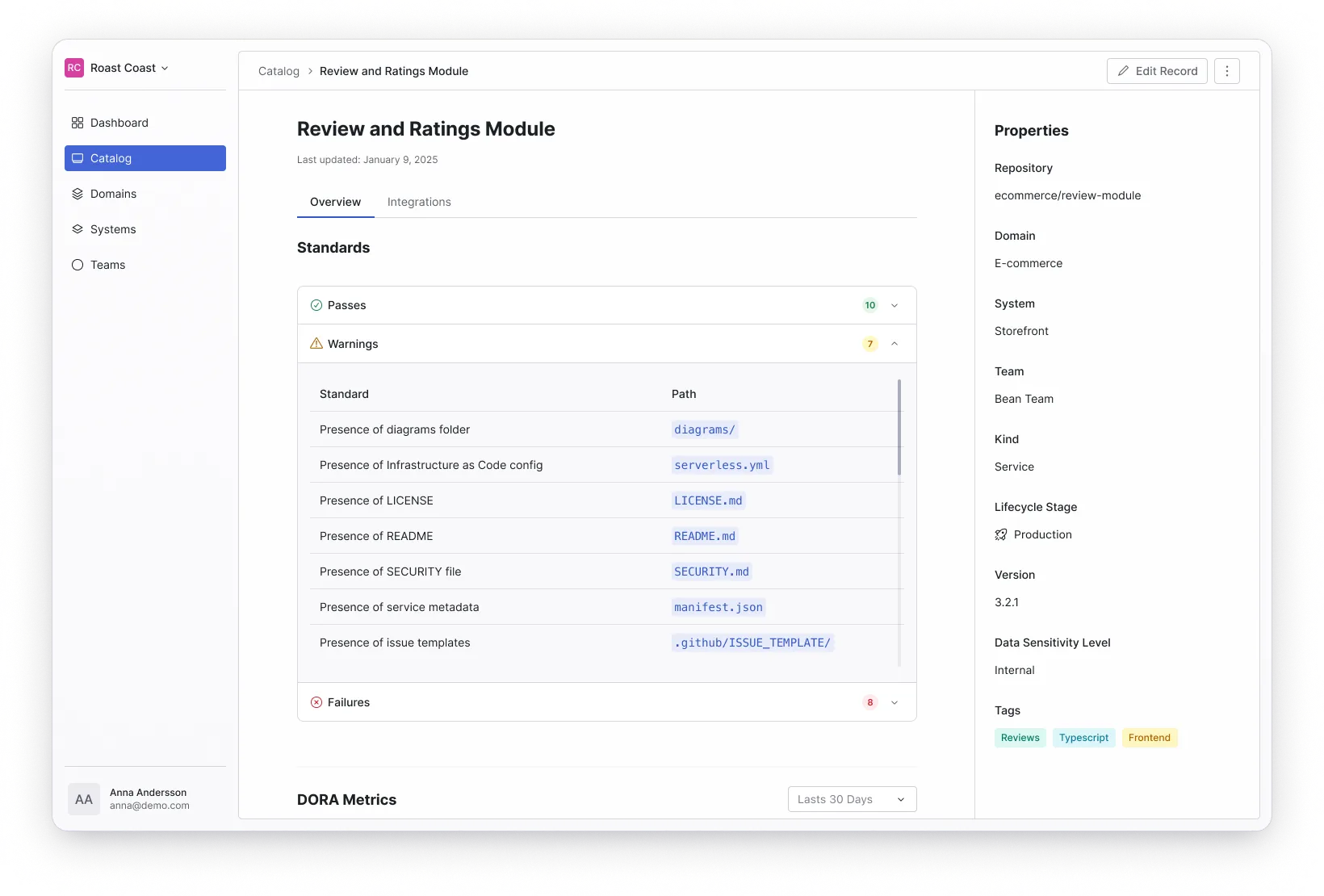Viewport: 1324px width, 896px height.
Task: Go to Catalog breadcrumb link
Action: 279,71
